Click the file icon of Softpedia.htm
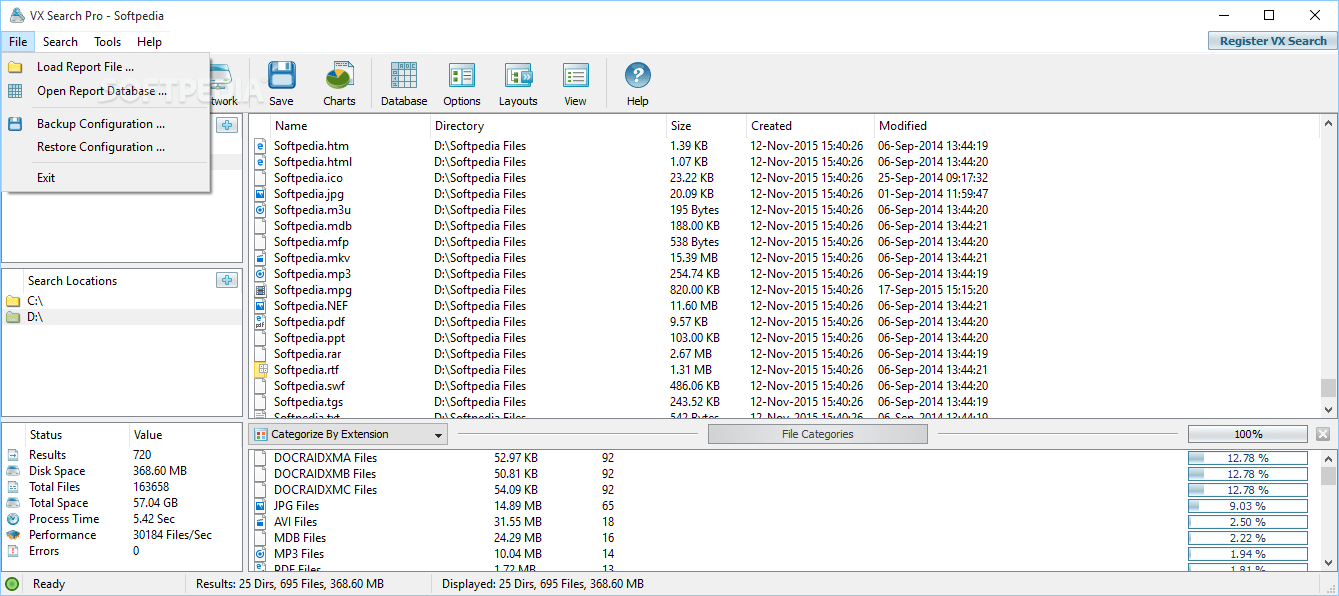The image size is (1339, 596). pos(260,146)
